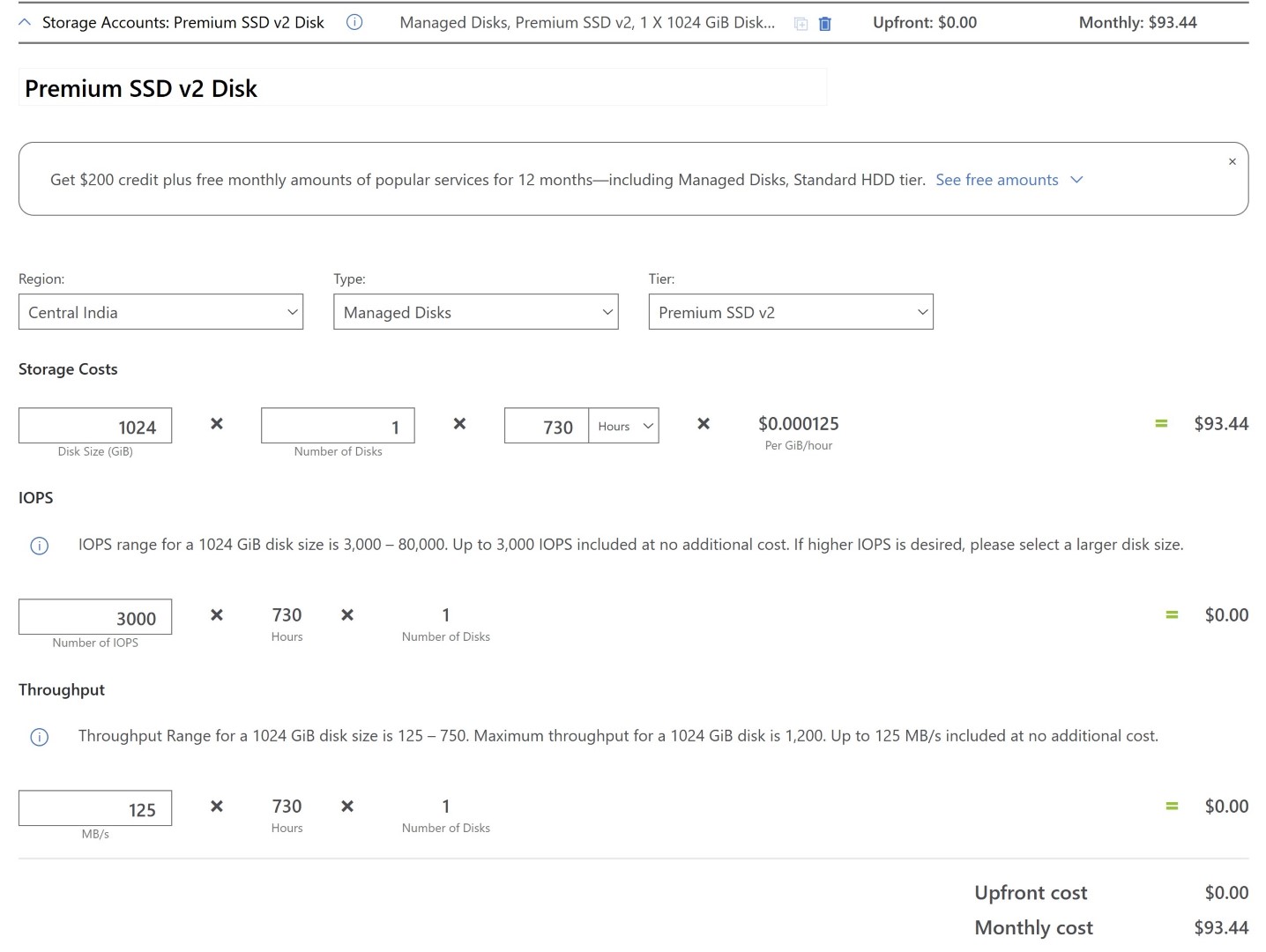The width and height of the screenshot is (1266, 952).
Task: Click the Throughput row $0.00 subtotal
Action: 1226,807
